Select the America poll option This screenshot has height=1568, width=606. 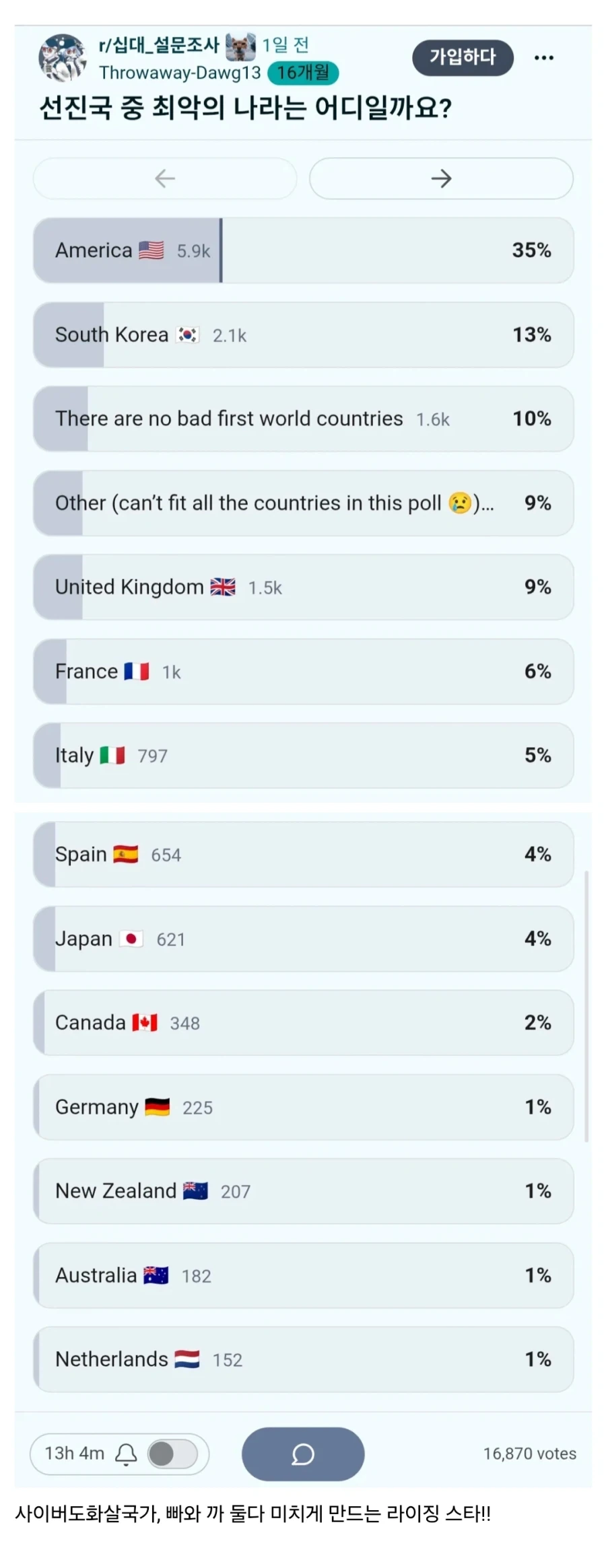pos(303,250)
